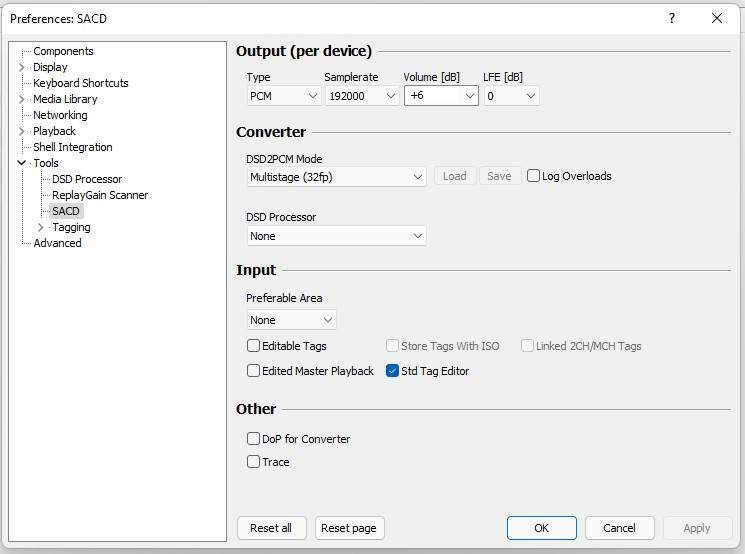
Task: Open the Samplerate dropdown showing 192000
Action: 361,96
